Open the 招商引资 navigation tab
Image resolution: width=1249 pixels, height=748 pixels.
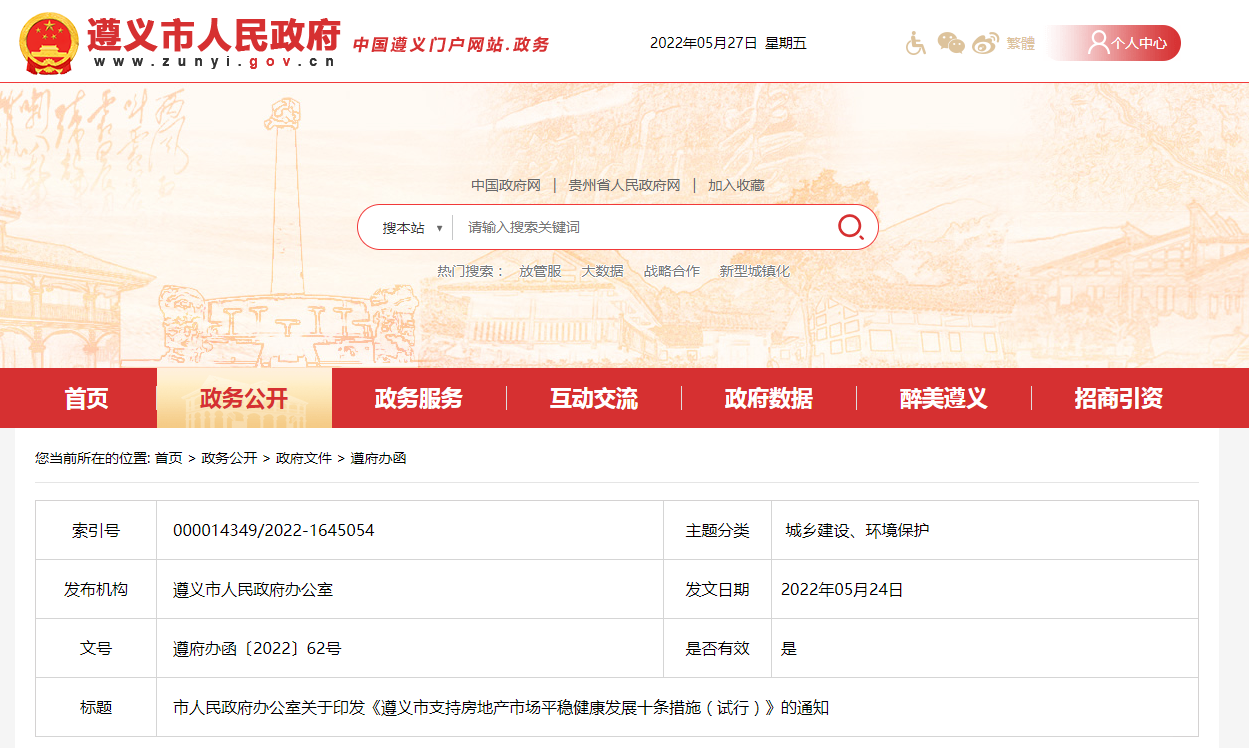[1119, 398]
